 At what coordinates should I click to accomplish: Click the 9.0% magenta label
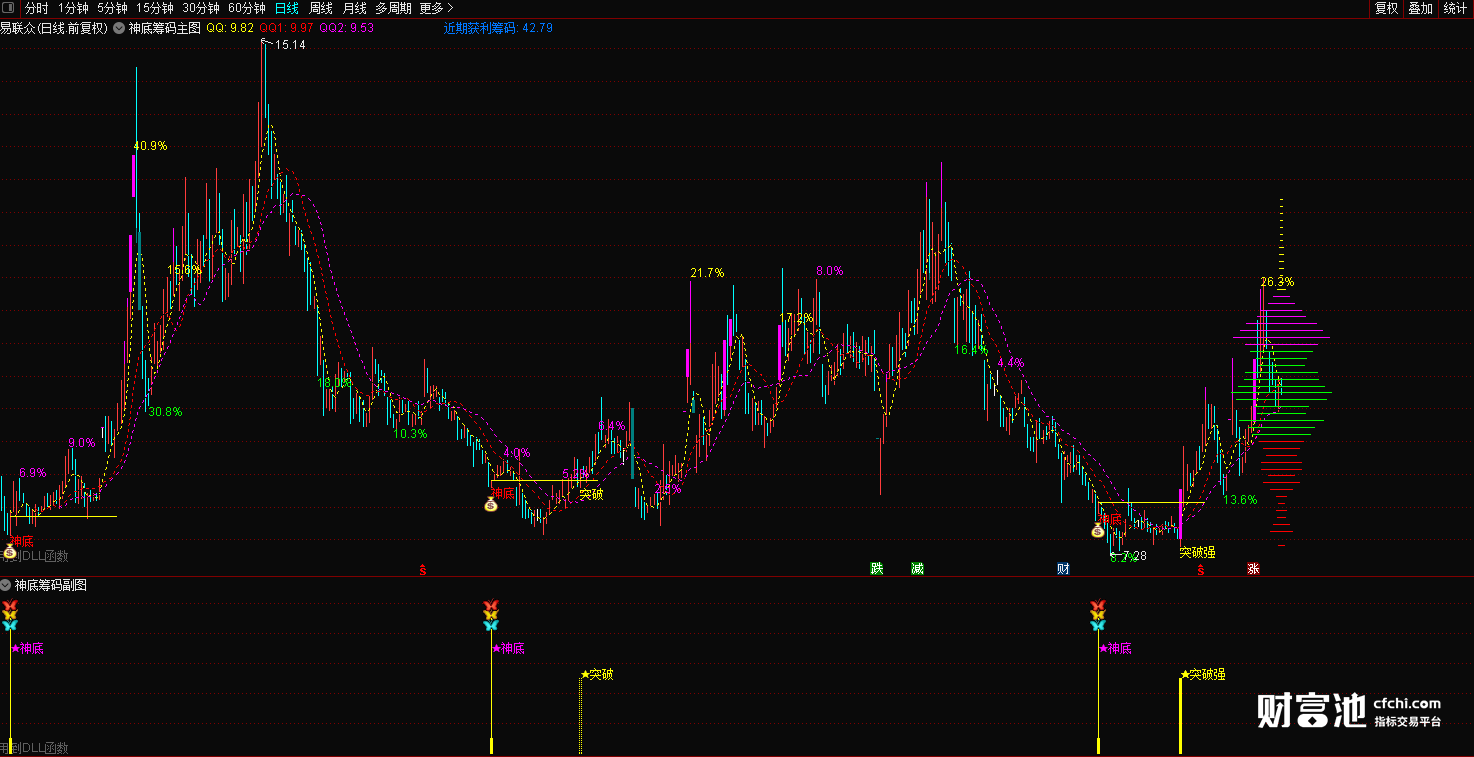tap(82, 442)
